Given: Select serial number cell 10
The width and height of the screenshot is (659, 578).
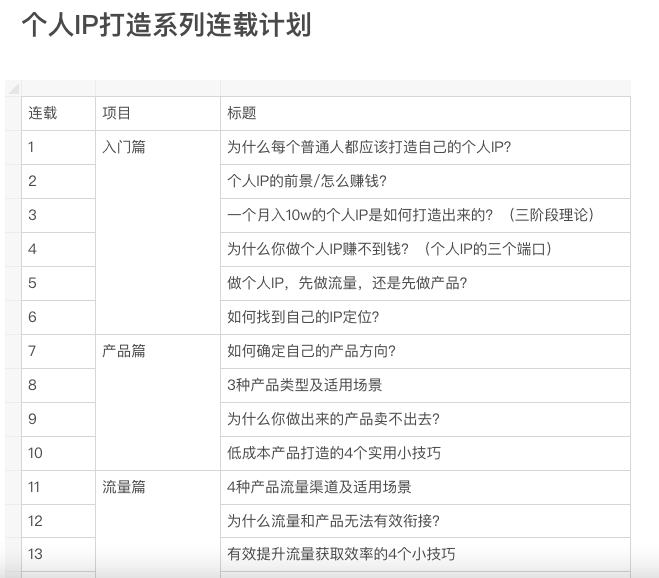Looking at the screenshot, I should tap(58, 454).
